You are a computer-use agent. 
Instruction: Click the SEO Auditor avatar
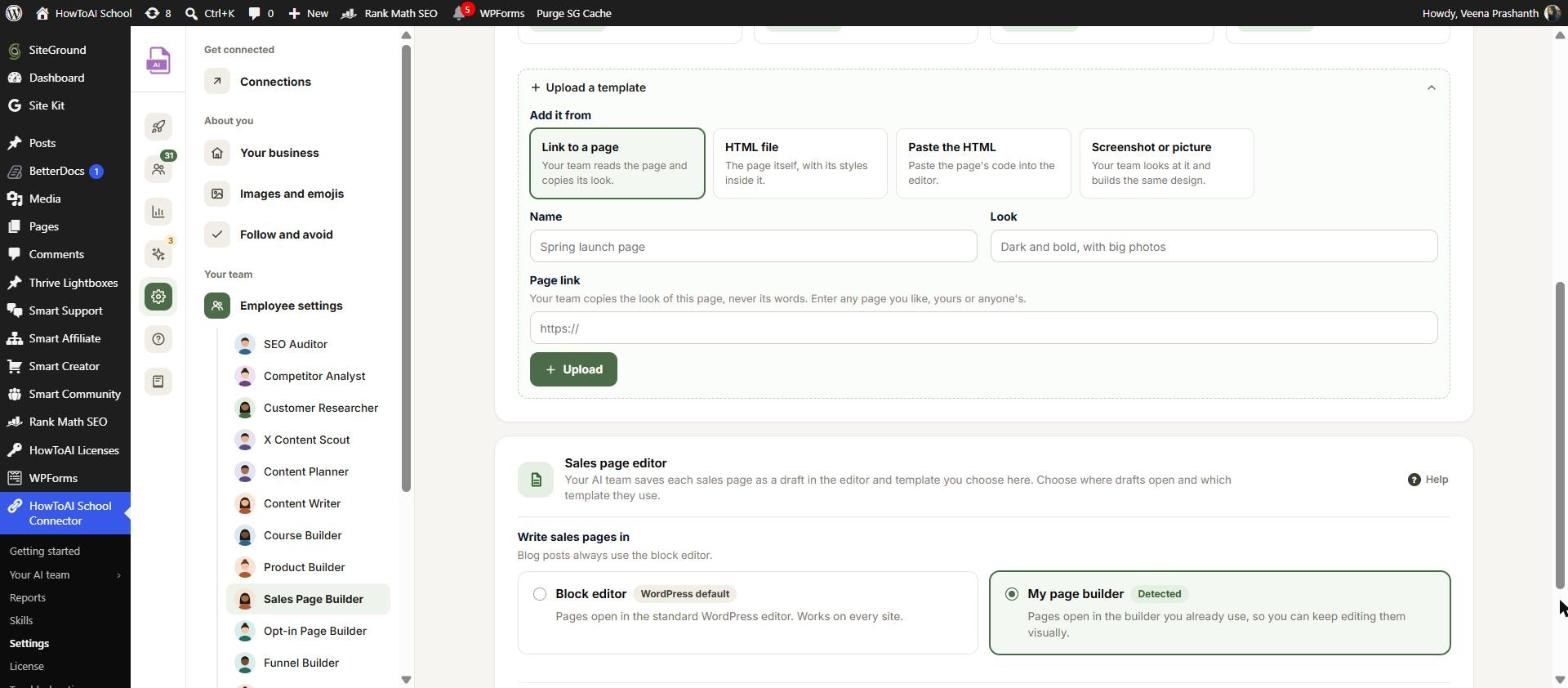(244, 344)
